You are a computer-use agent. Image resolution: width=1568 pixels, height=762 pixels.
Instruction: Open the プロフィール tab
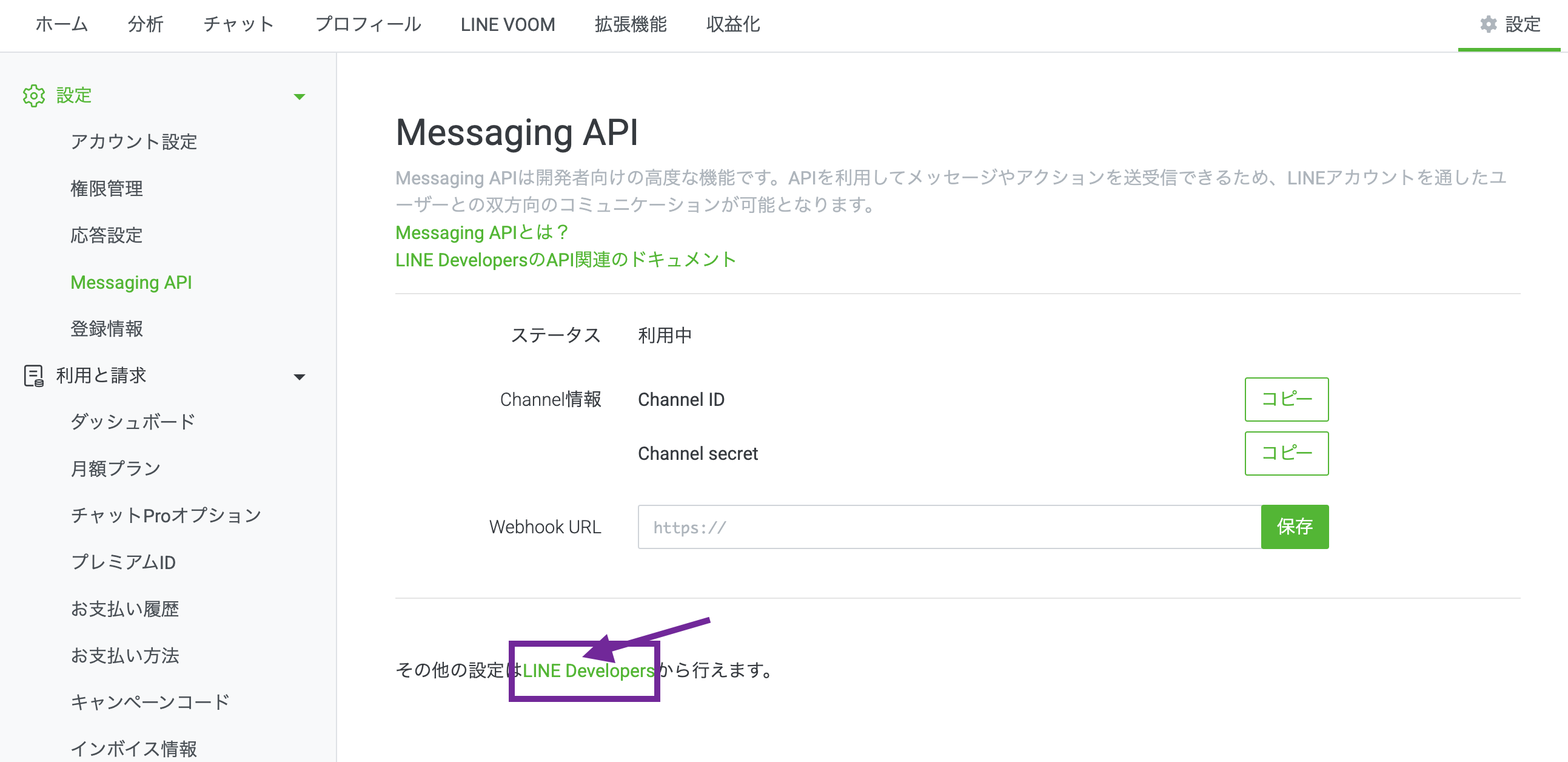[x=367, y=24]
